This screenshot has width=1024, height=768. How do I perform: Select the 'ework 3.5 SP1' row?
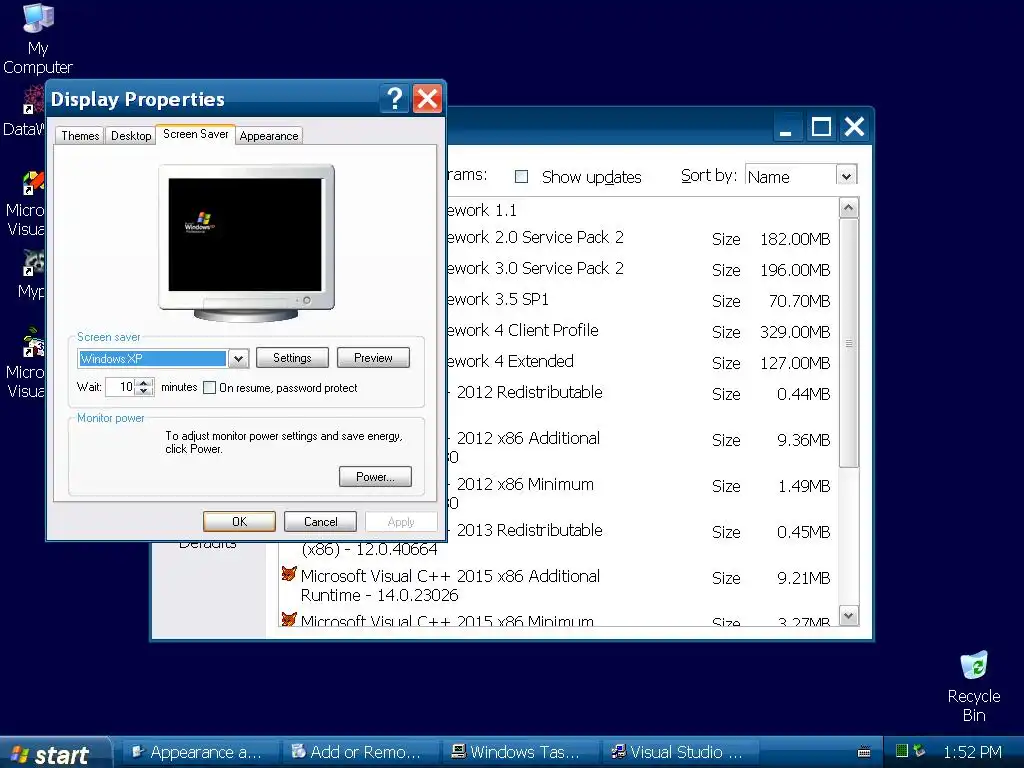pos(641,300)
